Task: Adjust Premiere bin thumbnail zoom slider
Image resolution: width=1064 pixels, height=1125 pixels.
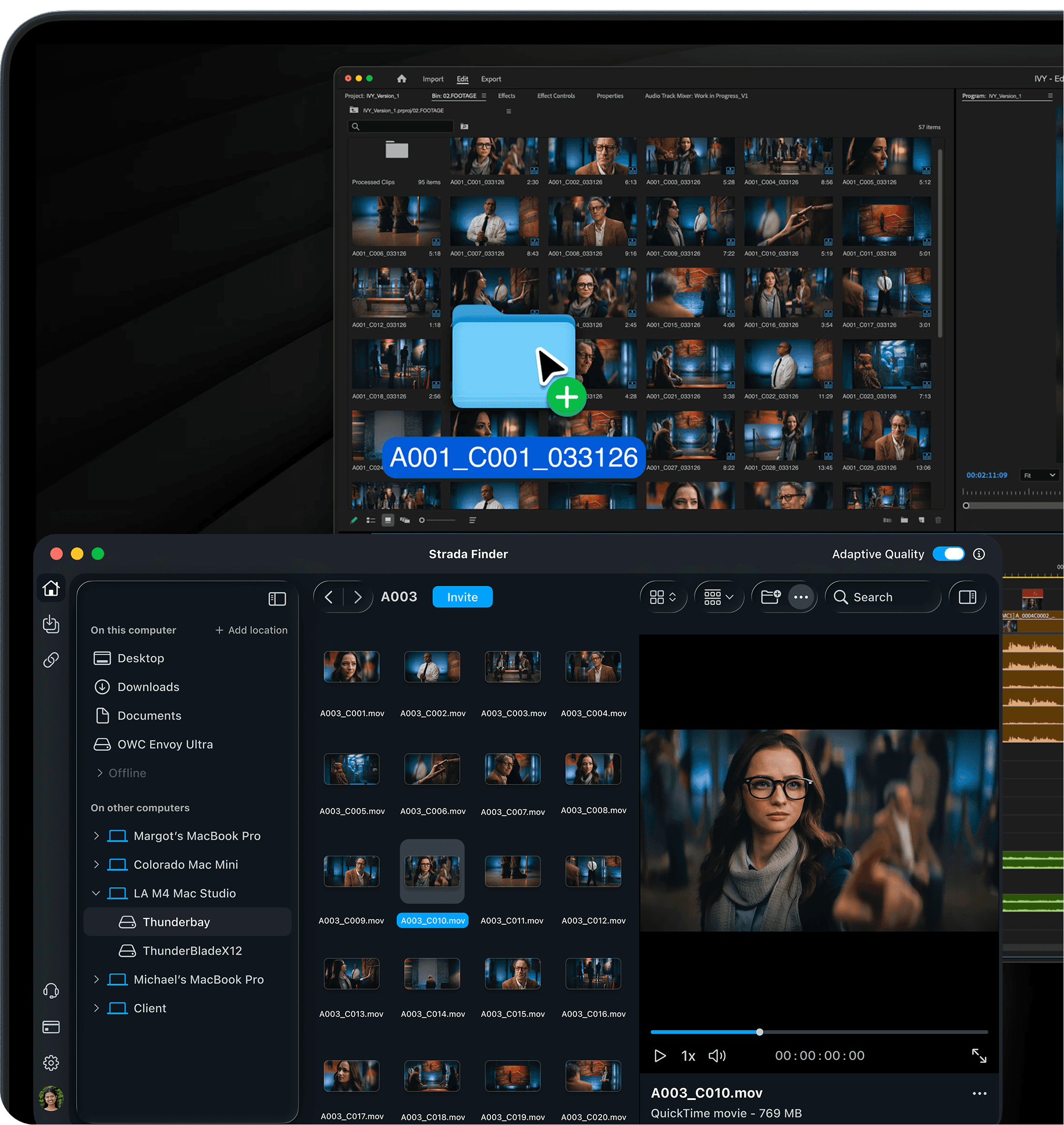Action: coord(437,520)
